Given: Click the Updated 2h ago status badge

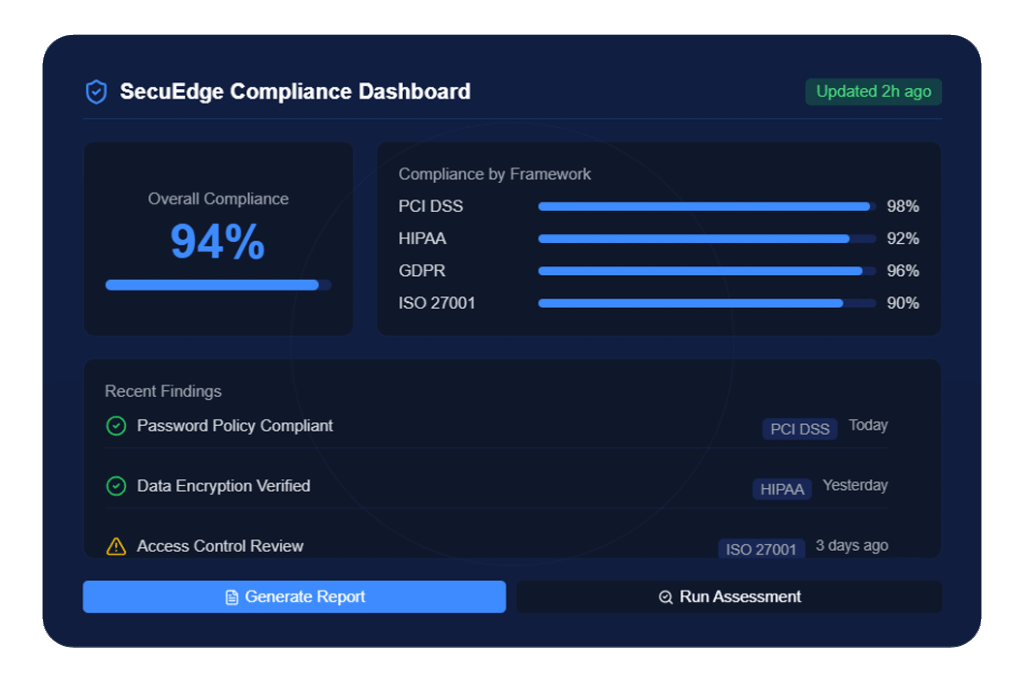Looking at the screenshot, I should [873, 92].
